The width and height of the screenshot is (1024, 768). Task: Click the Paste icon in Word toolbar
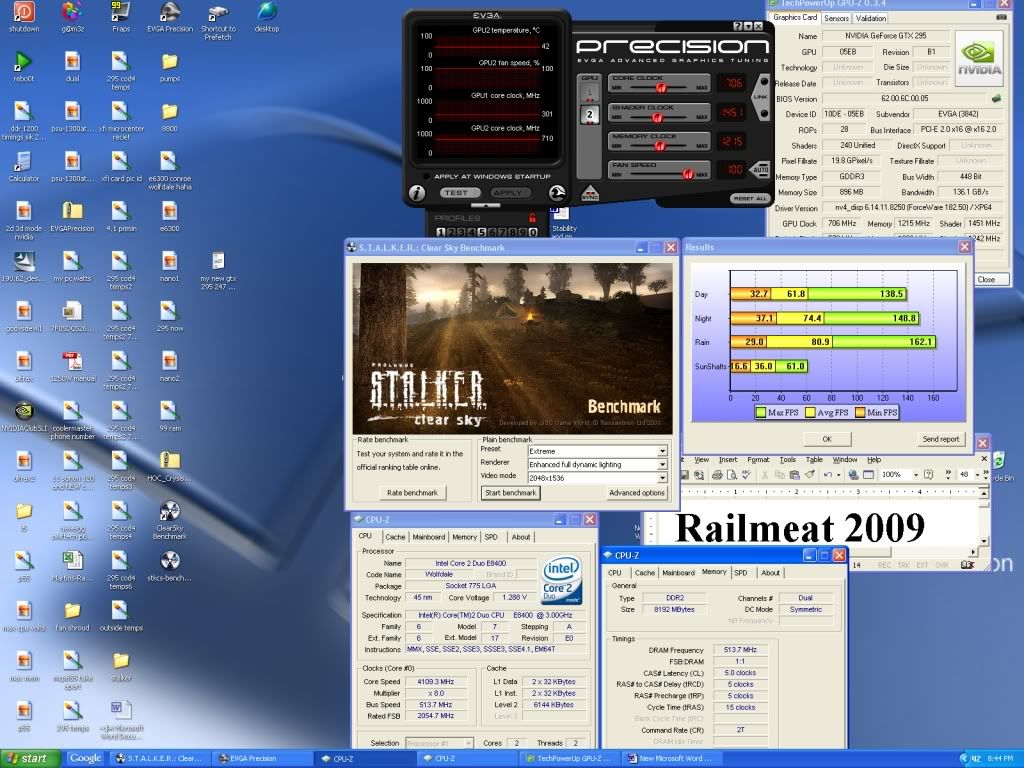794,475
